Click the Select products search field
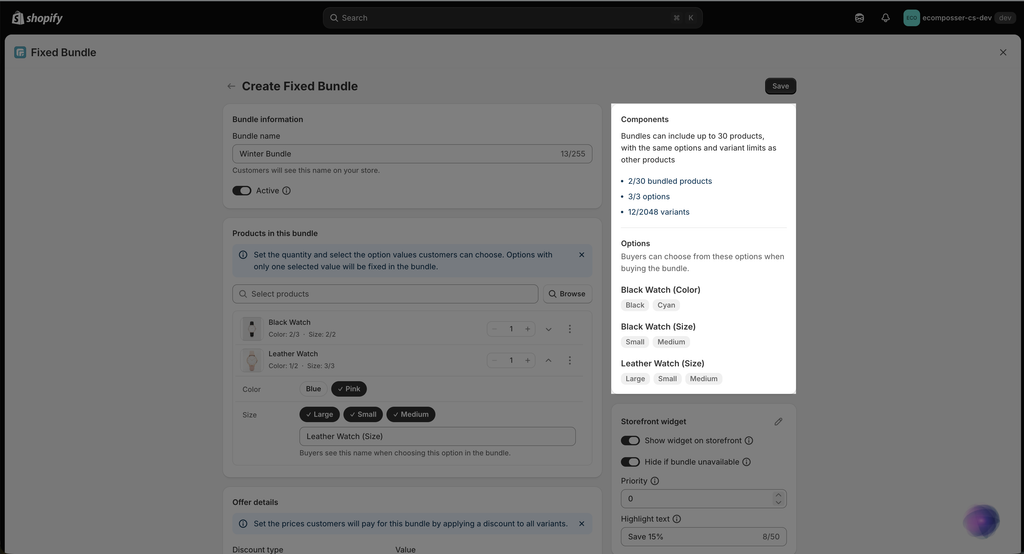The image size is (1024, 554). pos(385,294)
